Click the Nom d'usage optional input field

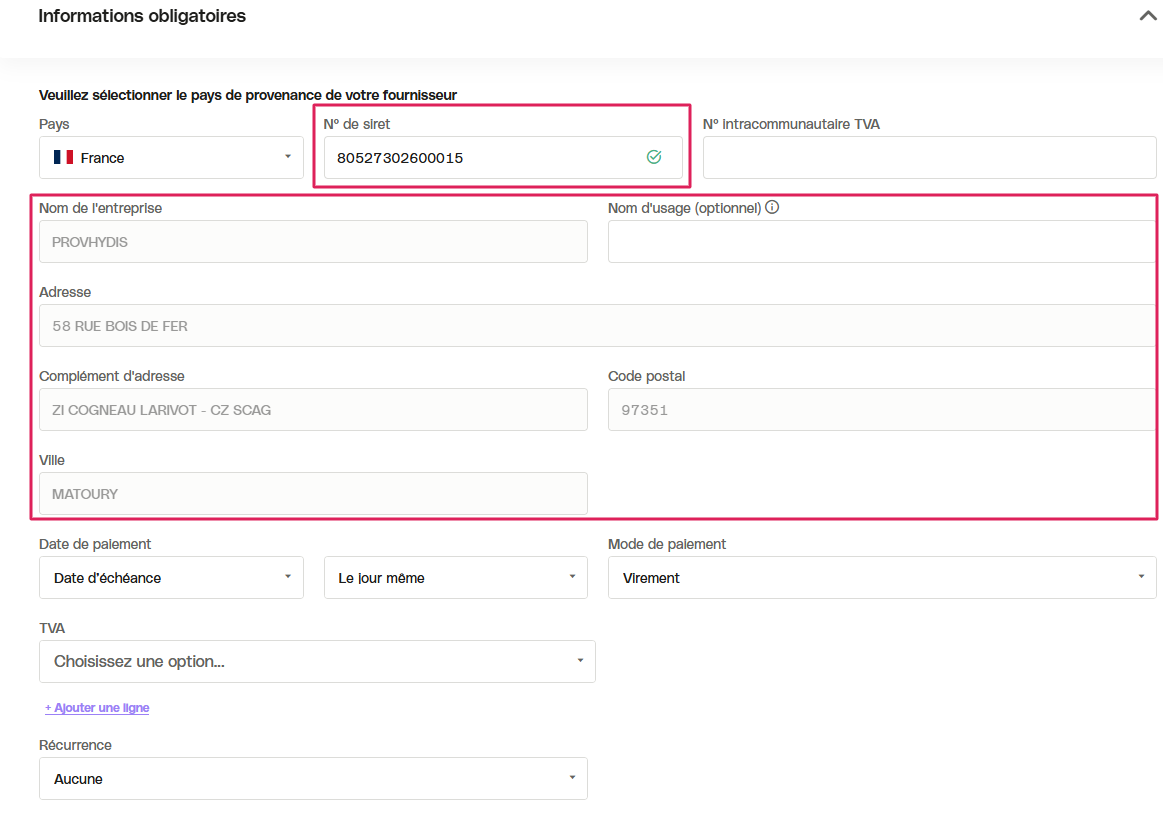click(x=882, y=242)
